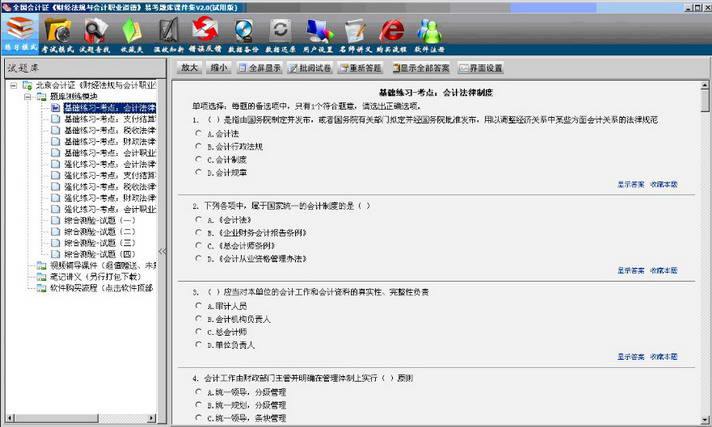Select tree item 强化练习-考点：会计职业
Screen dimensions: 712x427
(109, 209)
